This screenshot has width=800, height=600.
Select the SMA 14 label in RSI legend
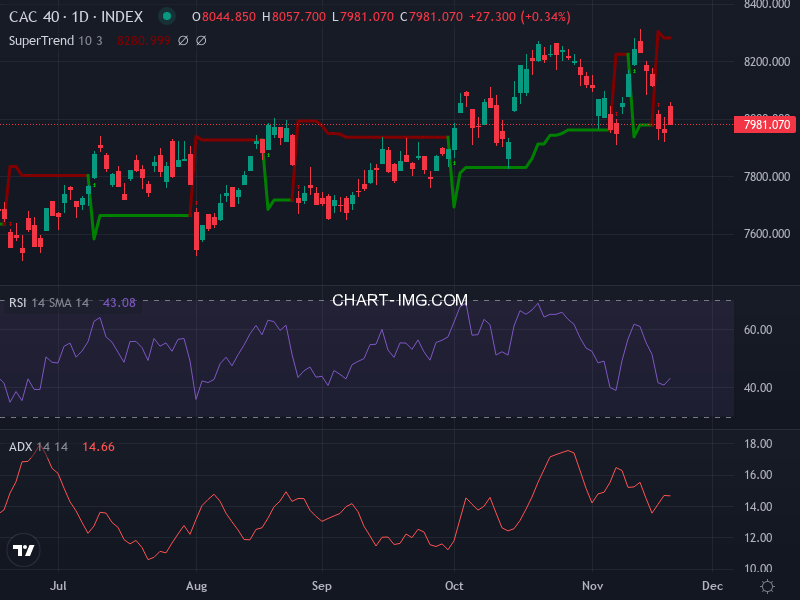(x=67, y=302)
